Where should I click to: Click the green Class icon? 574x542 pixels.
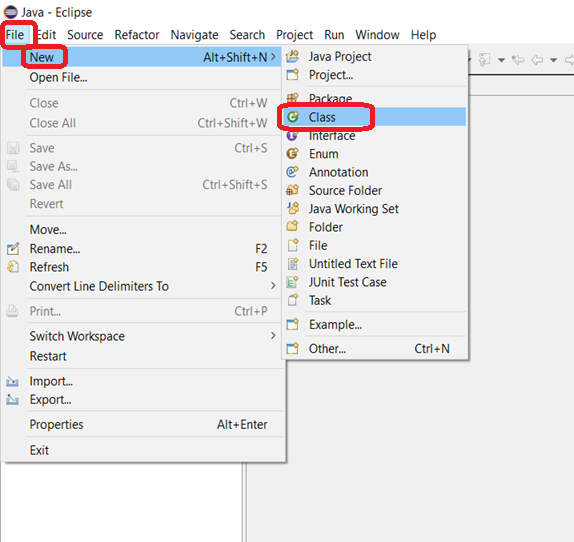(292, 117)
